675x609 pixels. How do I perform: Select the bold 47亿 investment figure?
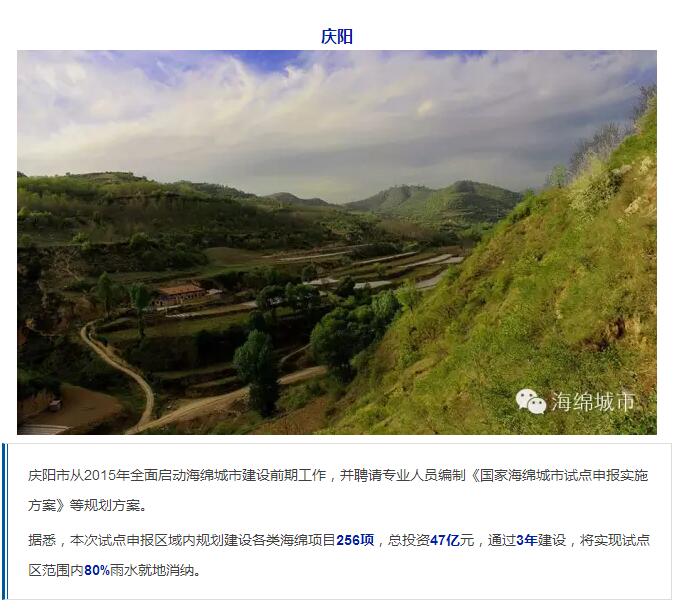click(x=445, y=540)
